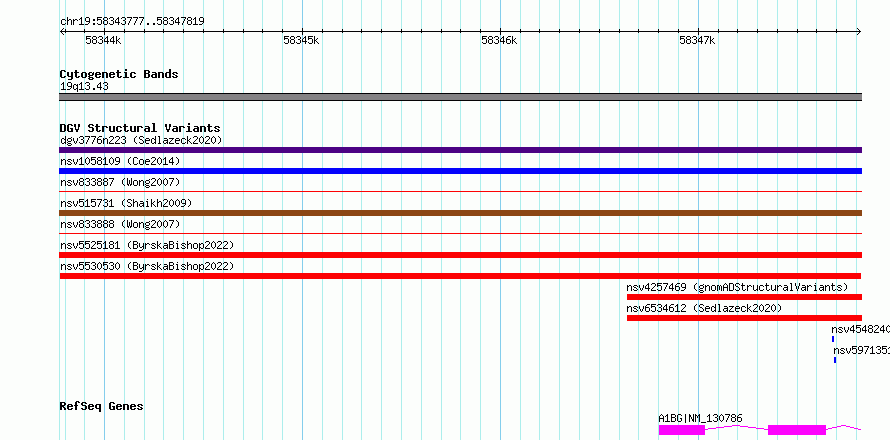Open the nsv4257469 (gnomADStructuralVariants) label
The image size is (890, 440).
pos(737,287)
